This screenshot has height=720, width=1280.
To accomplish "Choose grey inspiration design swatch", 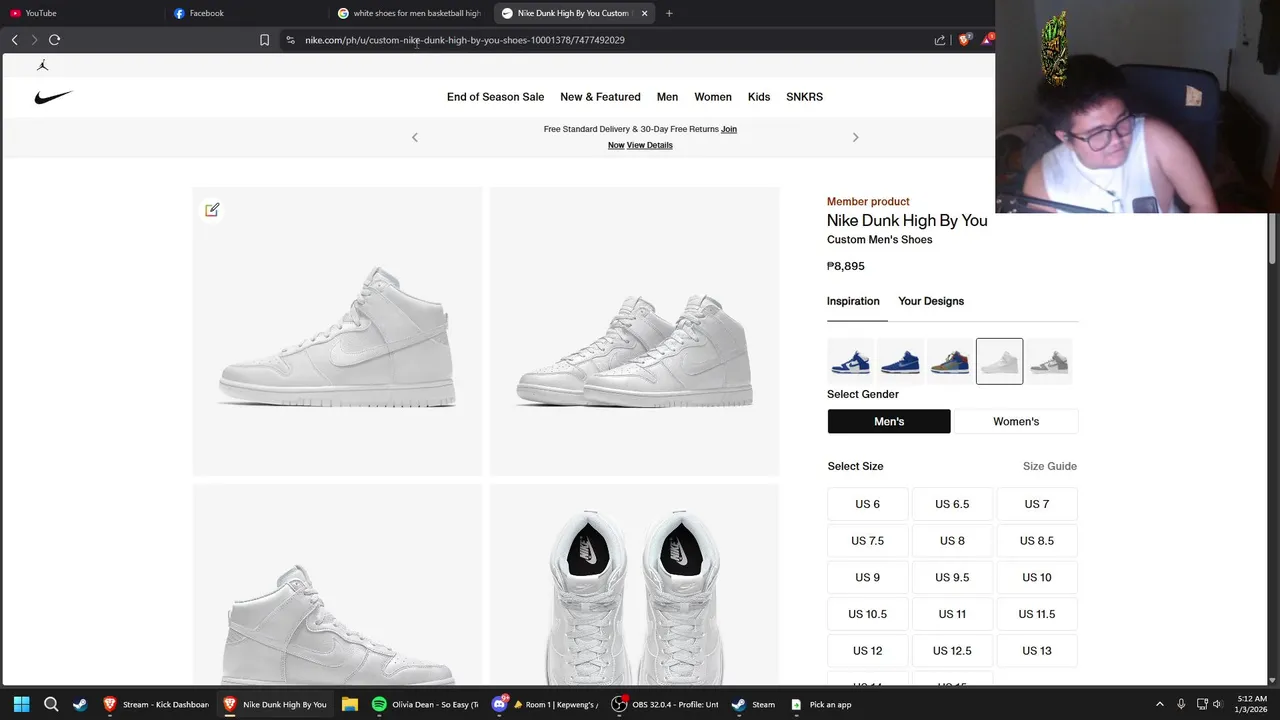I will tap(1049, 361).
